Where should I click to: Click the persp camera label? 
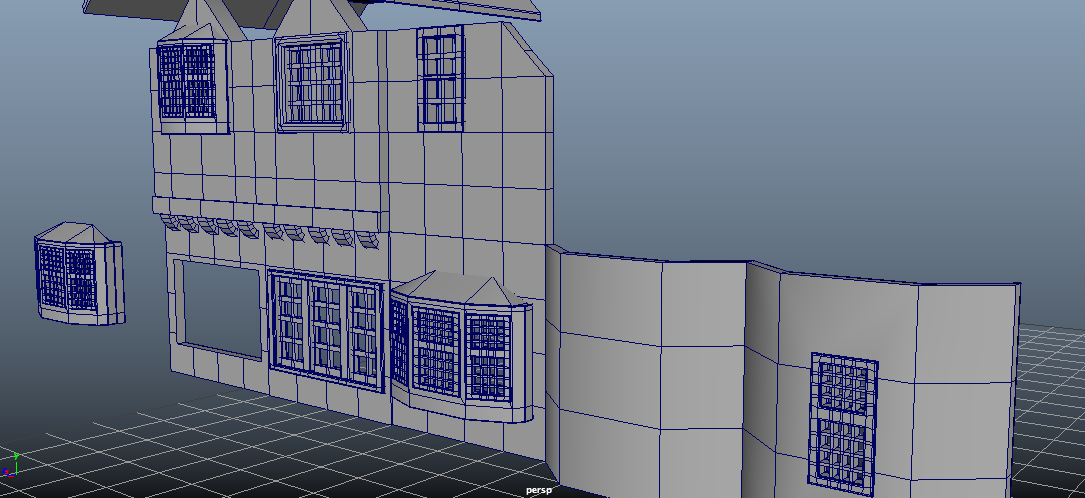(x=539, y=490)
